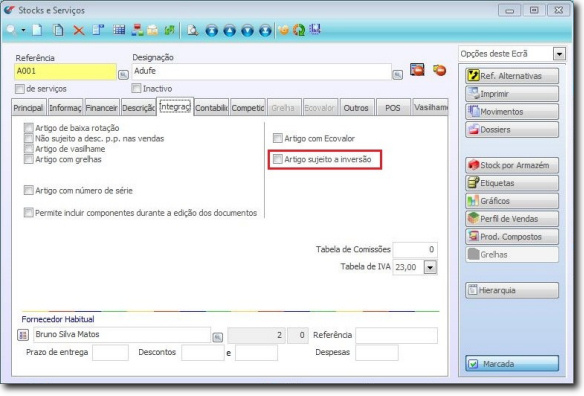Expand 'Opções deste Ecrã' dropdown
Image resolution: width=584 pixels, height=396 pixels.
pyautogui.click(x=559, y=54)
